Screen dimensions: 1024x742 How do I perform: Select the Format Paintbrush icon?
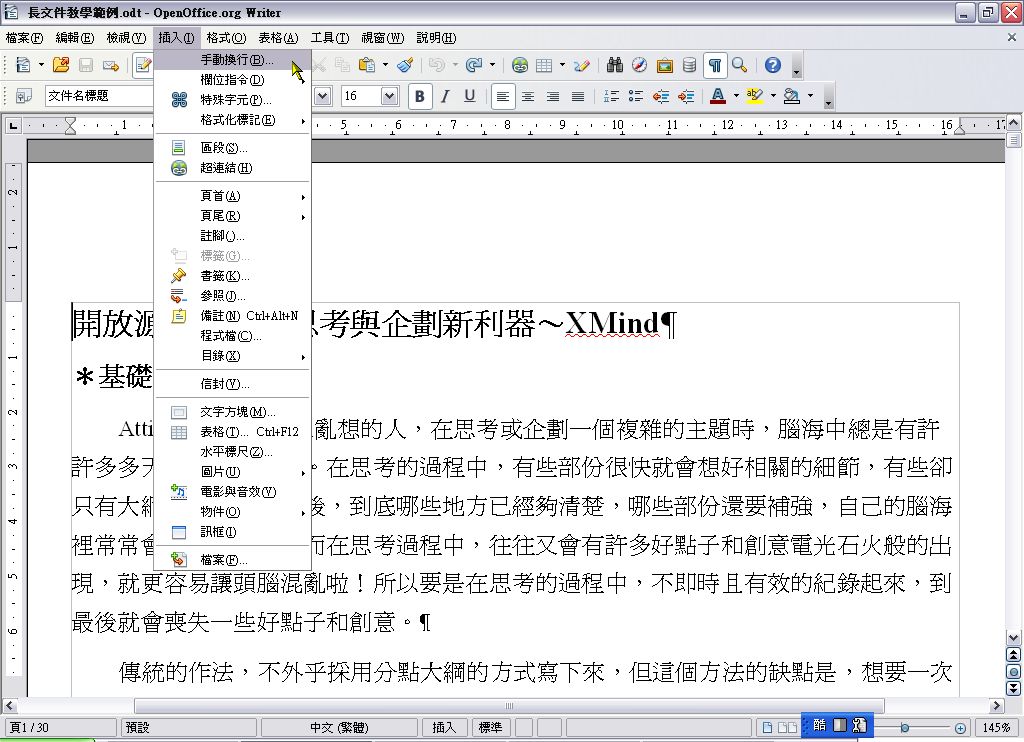tap(406, 65)
